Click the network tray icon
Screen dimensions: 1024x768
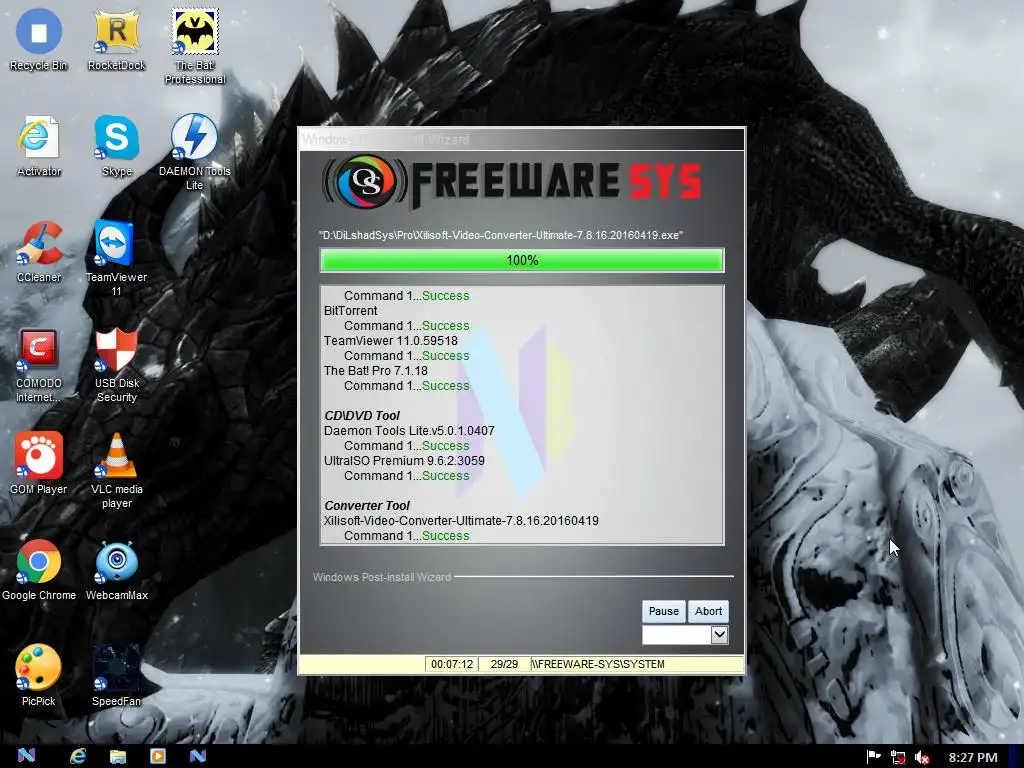[x=898, y=757]
